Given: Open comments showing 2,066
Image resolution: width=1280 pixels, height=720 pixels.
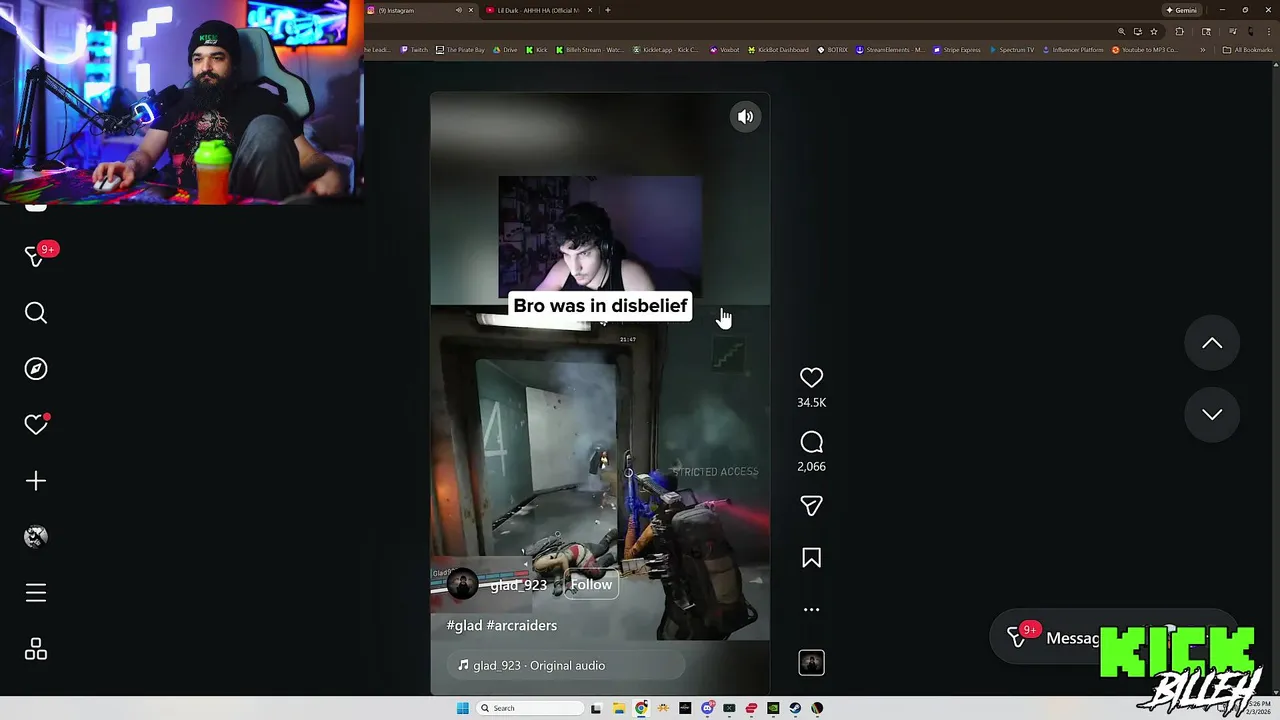Looking at the screenshot, I should point(811,442).
